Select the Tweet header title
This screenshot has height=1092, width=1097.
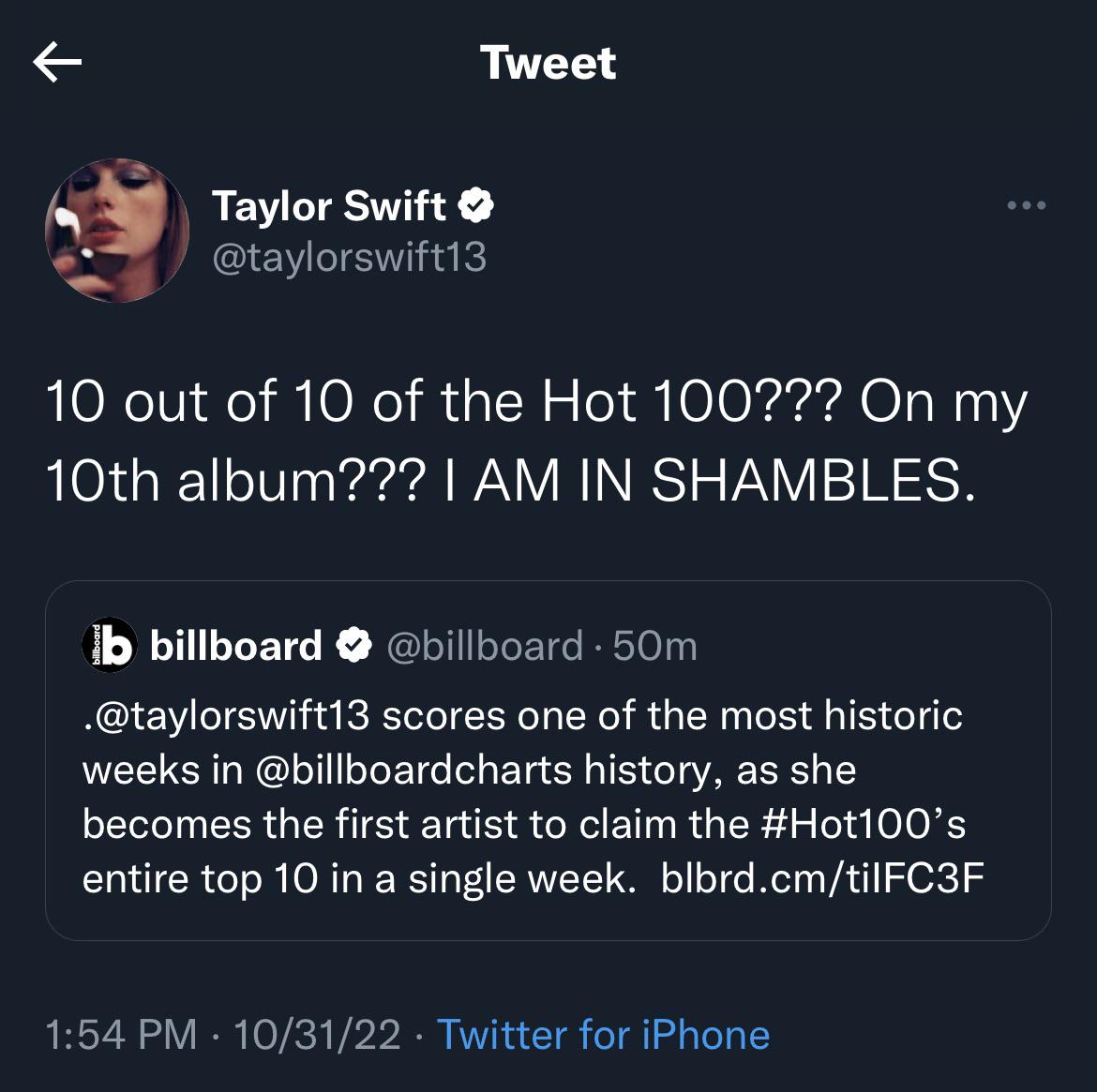(548, 62)
